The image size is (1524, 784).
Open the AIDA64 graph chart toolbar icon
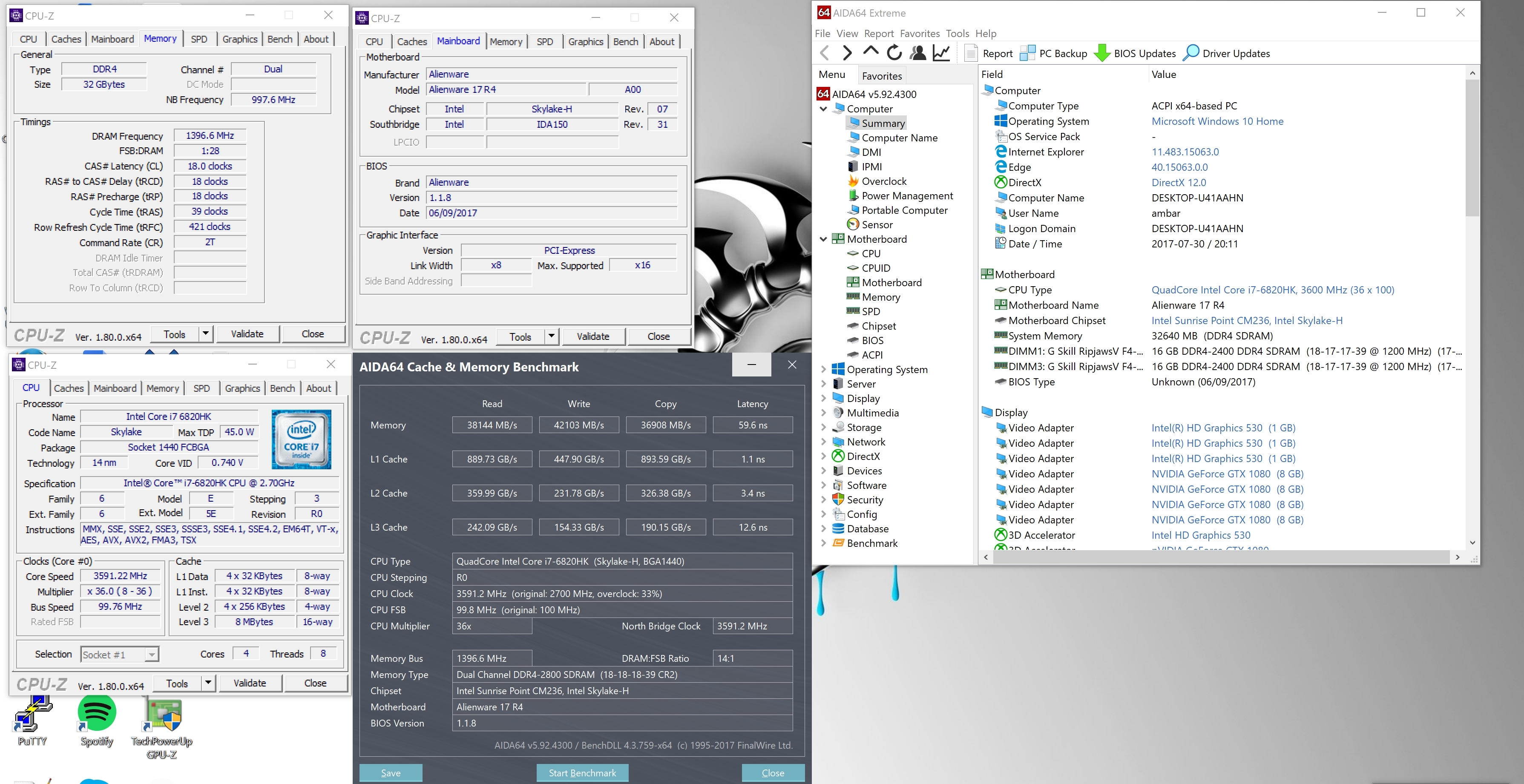pos(941,53)
